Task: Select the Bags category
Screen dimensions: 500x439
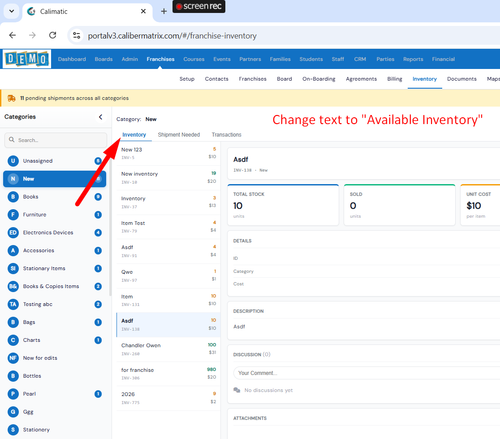Action: [55, 322]
